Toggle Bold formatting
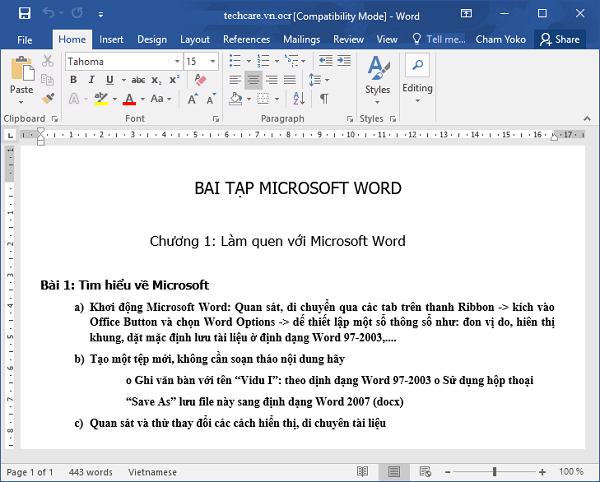 click(75, 80)
